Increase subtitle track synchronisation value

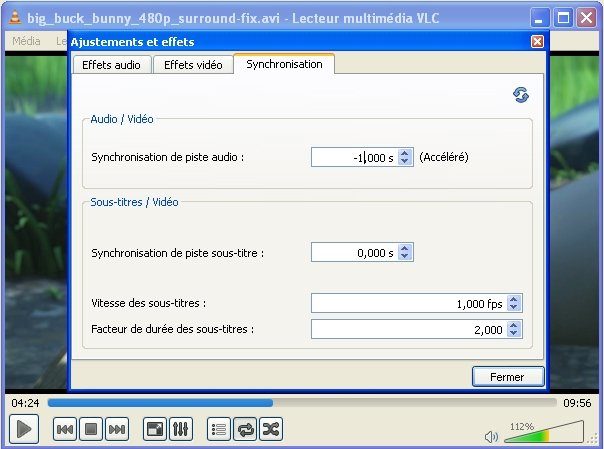click(404, 248)
